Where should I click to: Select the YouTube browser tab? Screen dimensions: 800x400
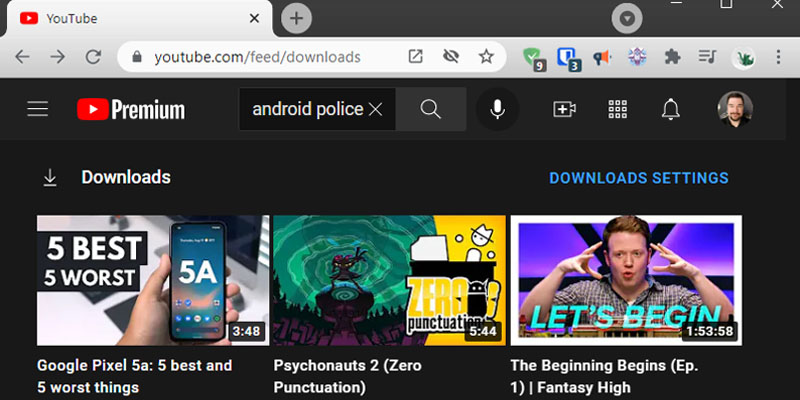click(138, 19)
